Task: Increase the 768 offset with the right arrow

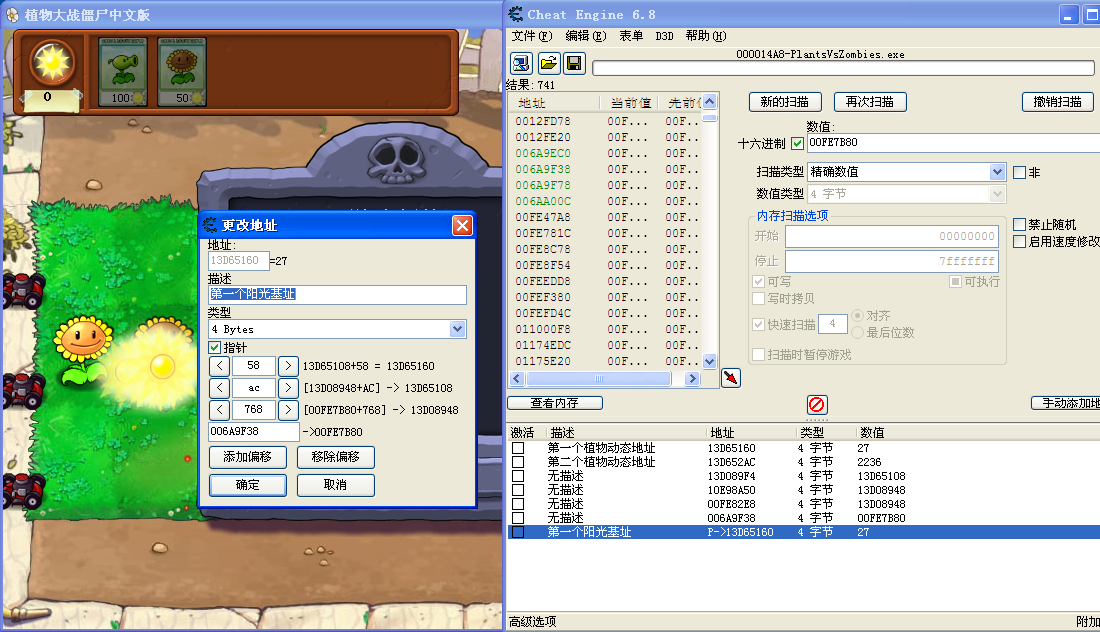Action: coord(287,410)
